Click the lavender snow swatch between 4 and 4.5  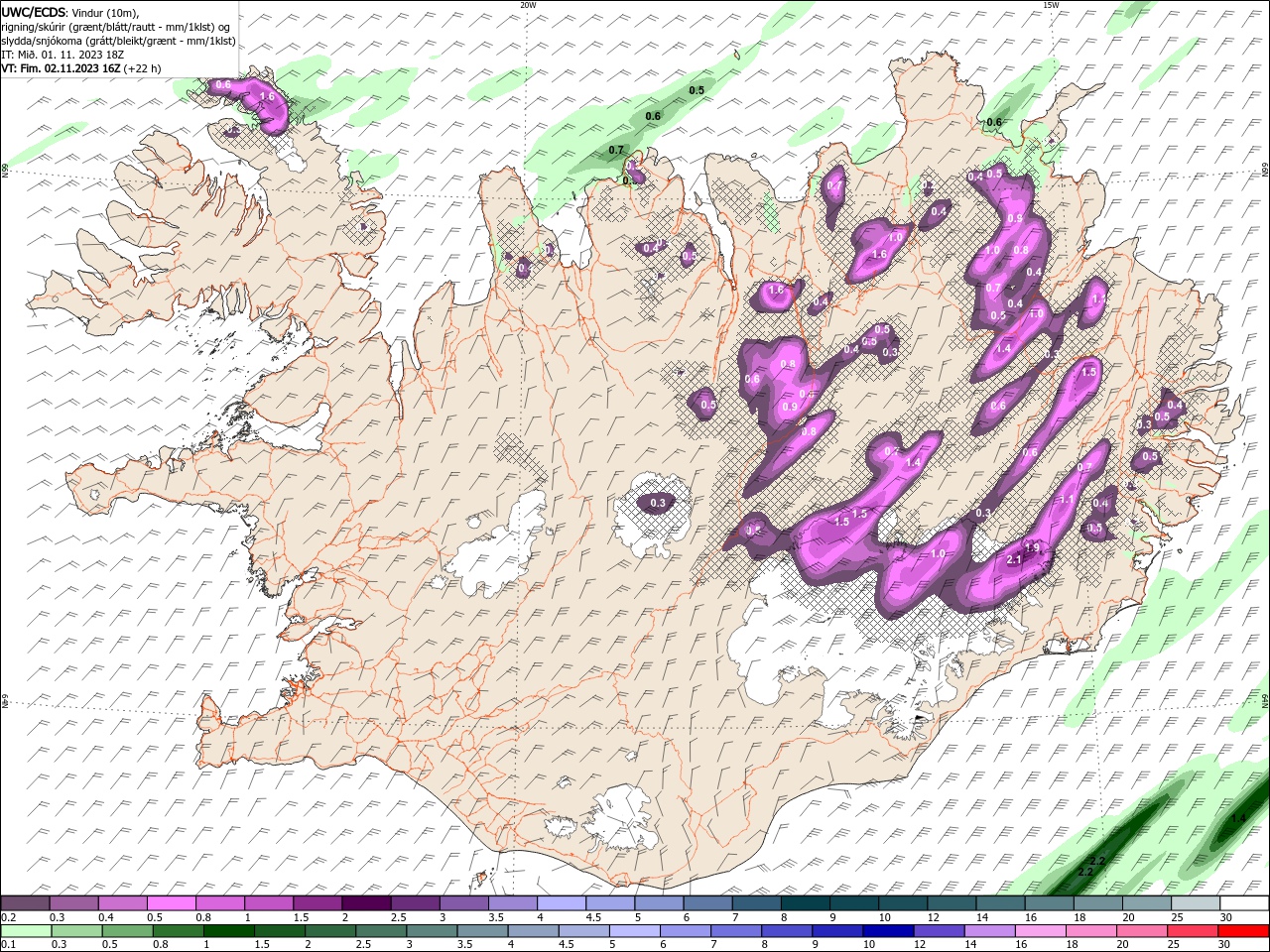pyautogui.click(x=561, y=903)
